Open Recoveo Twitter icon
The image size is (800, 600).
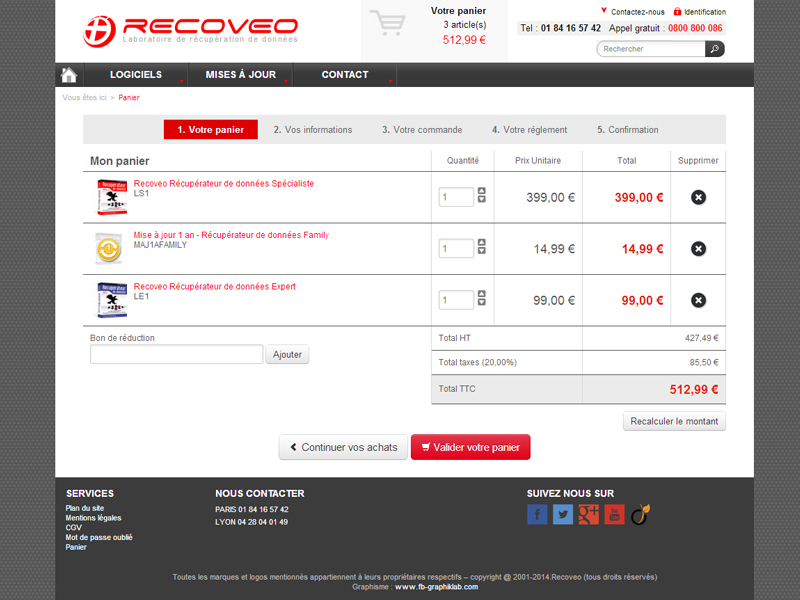point(563,514)
